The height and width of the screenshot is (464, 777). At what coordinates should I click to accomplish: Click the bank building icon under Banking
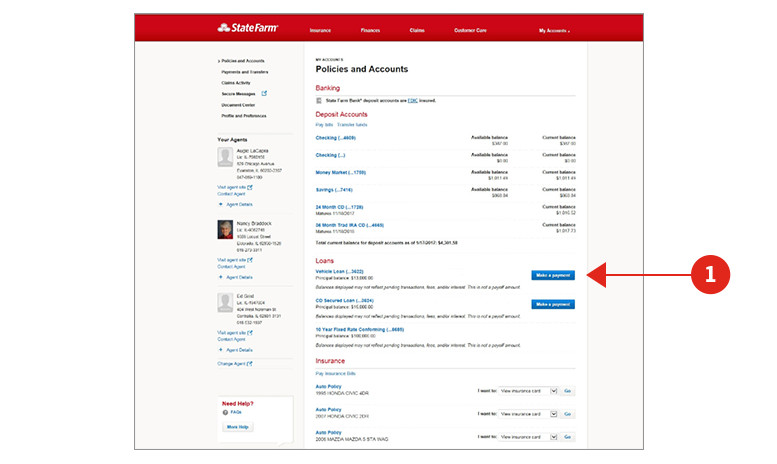pos(319,101)
